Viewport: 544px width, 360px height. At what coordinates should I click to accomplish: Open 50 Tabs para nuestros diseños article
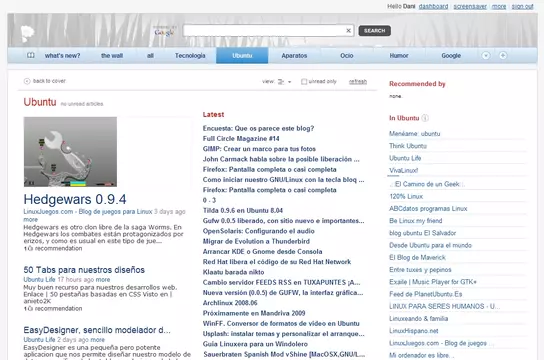click(x=84, y=270)
